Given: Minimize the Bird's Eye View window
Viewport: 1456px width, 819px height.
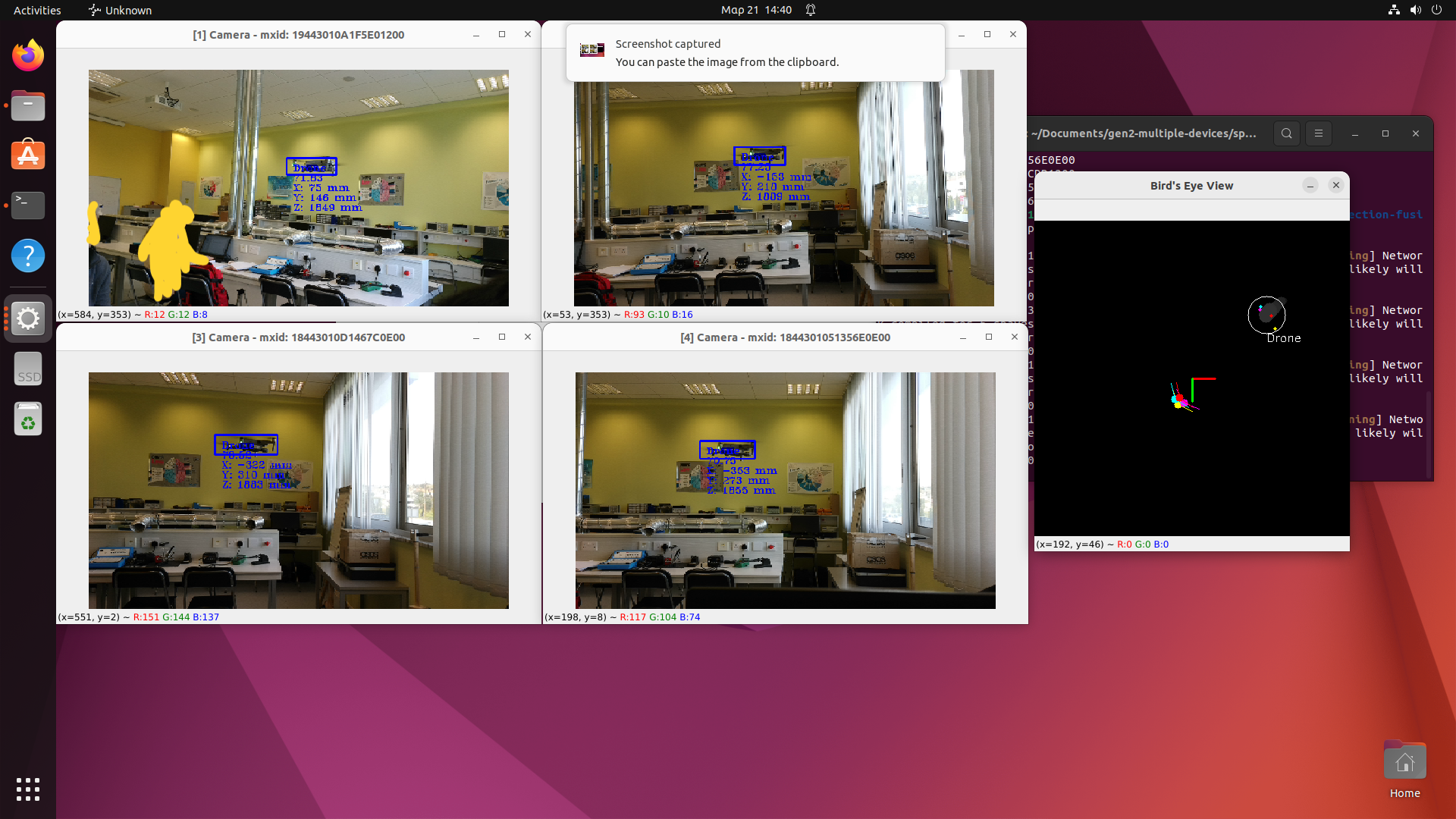Looking at the screenshot, I should (x=1310, y=186).
